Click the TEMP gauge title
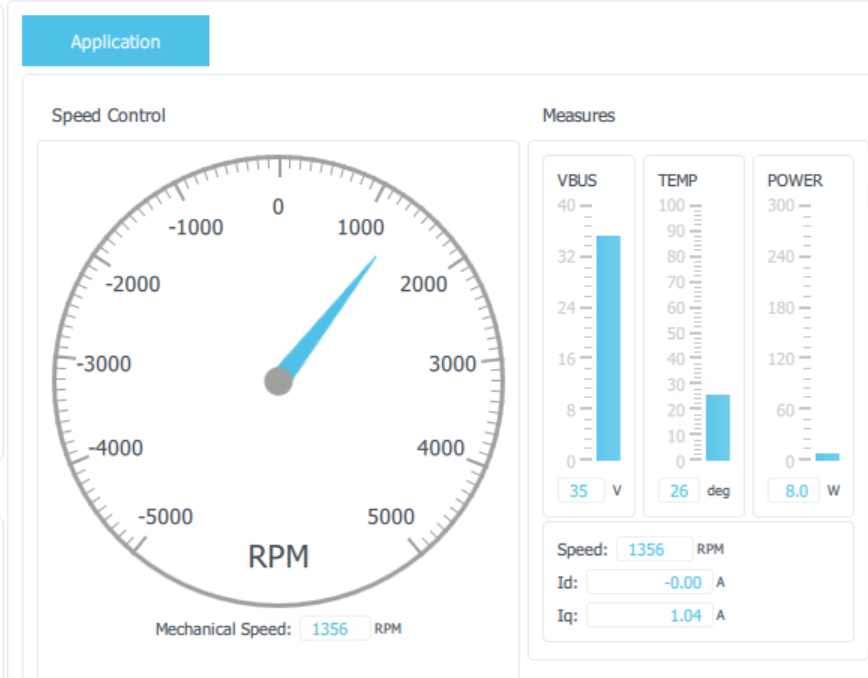This screenshot has height=678, width=868. click(678, 180)
